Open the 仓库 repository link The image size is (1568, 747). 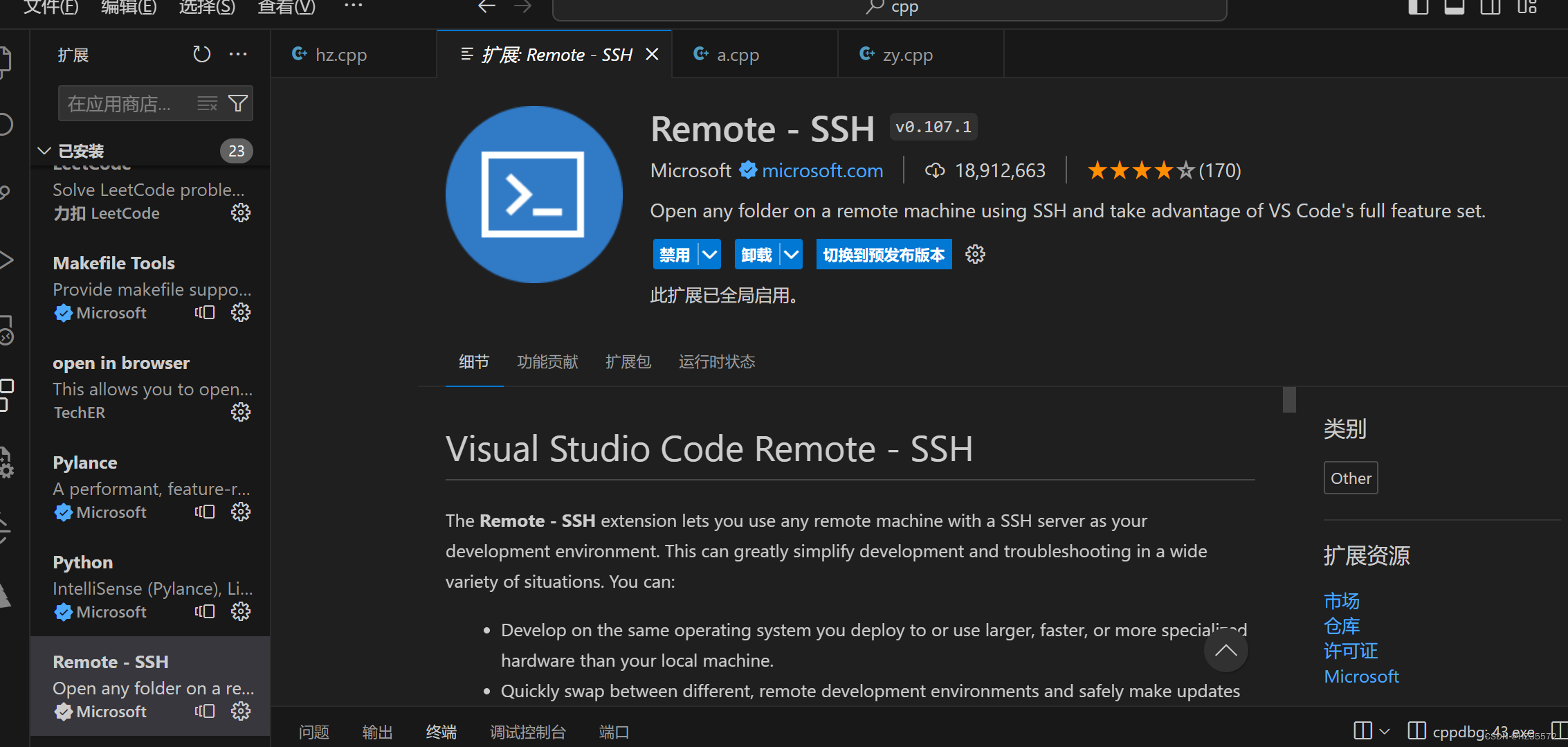(1342, 626)
